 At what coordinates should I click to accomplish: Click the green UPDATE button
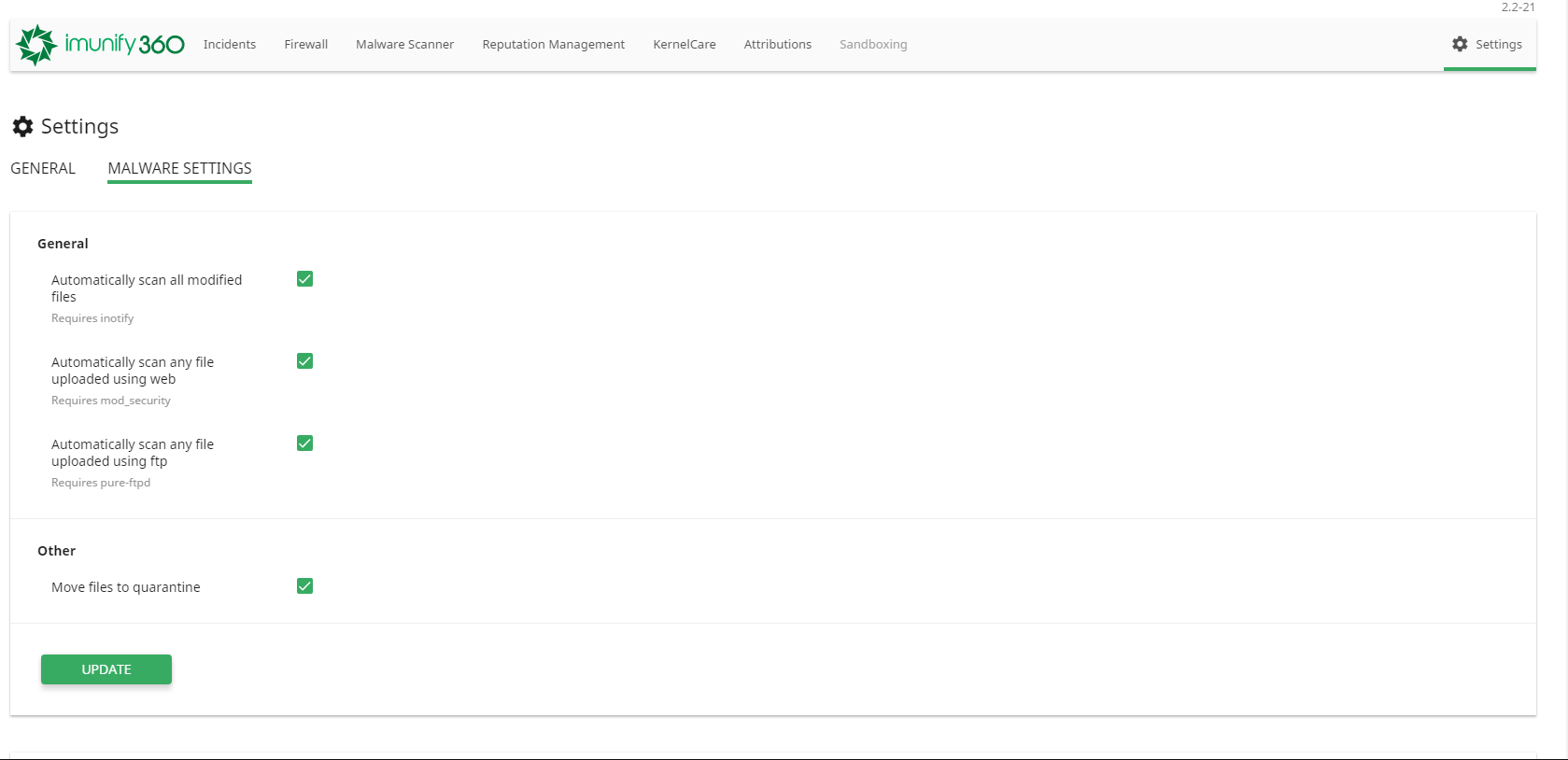[x=106, y=669]
